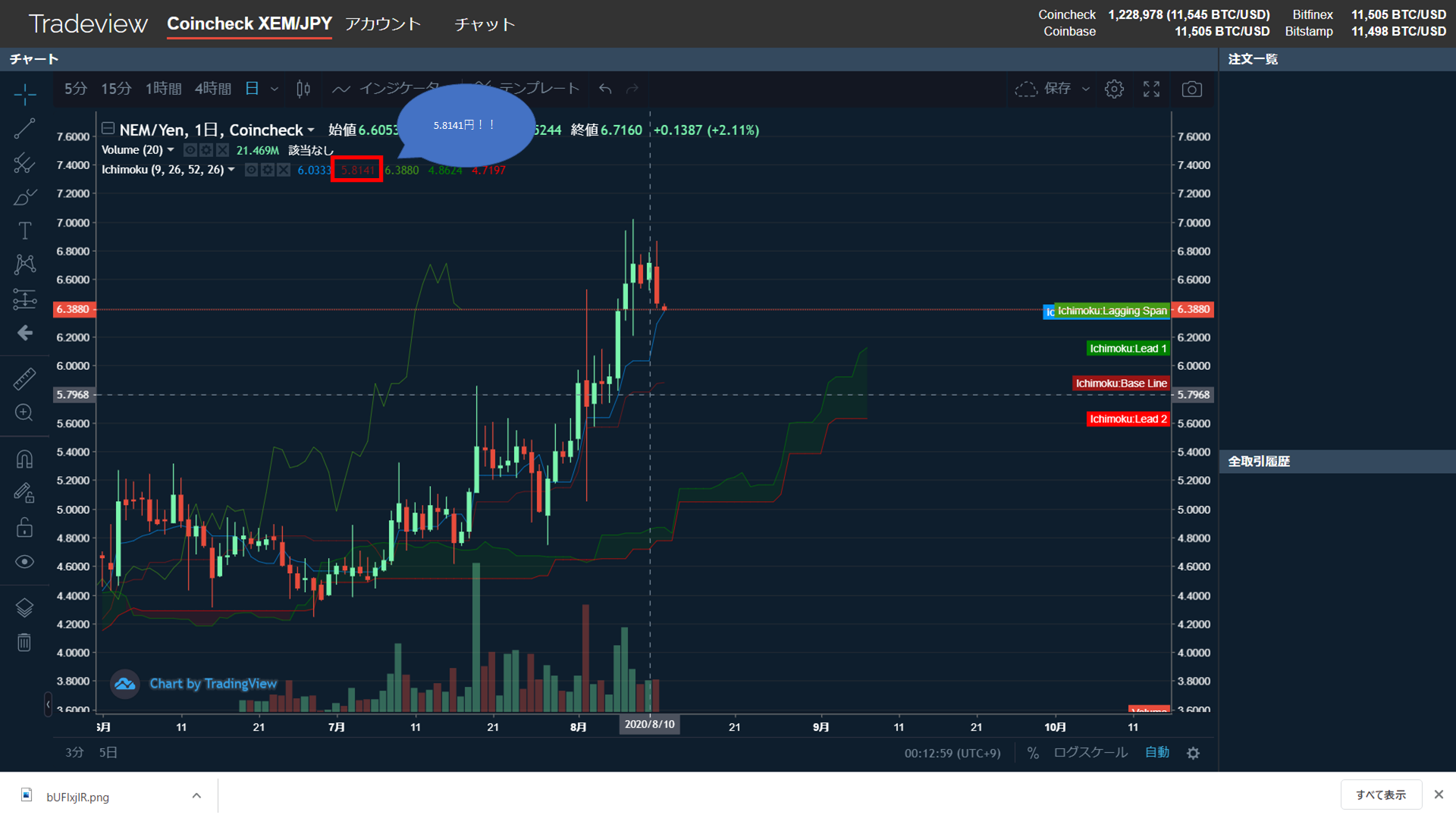Expand the 保存 save dropdown arrow

[1085, 89]
